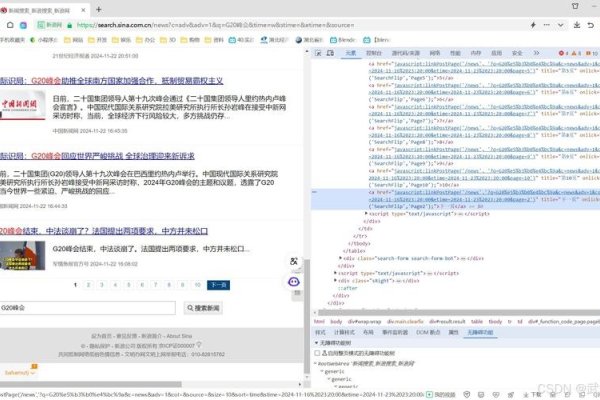Screen dimensions: 600x400
Task: Enable full-page accessibility tree checkbox
Action: 317,353
